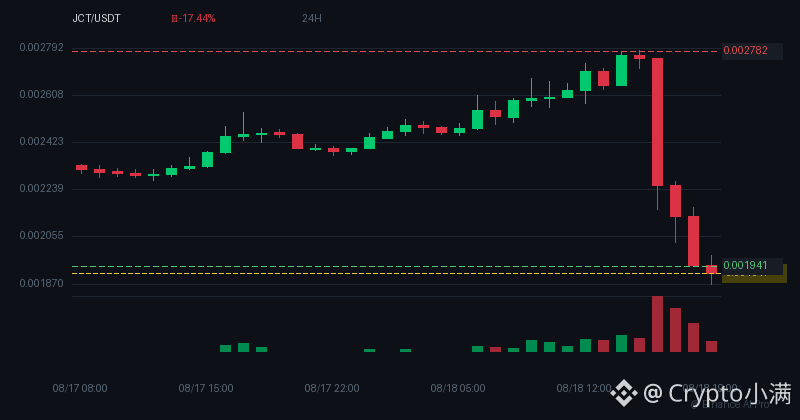This screenshot has height=420, width=800.
Task: Select the 0.002608 price axis label
Action: click(42, 94)
